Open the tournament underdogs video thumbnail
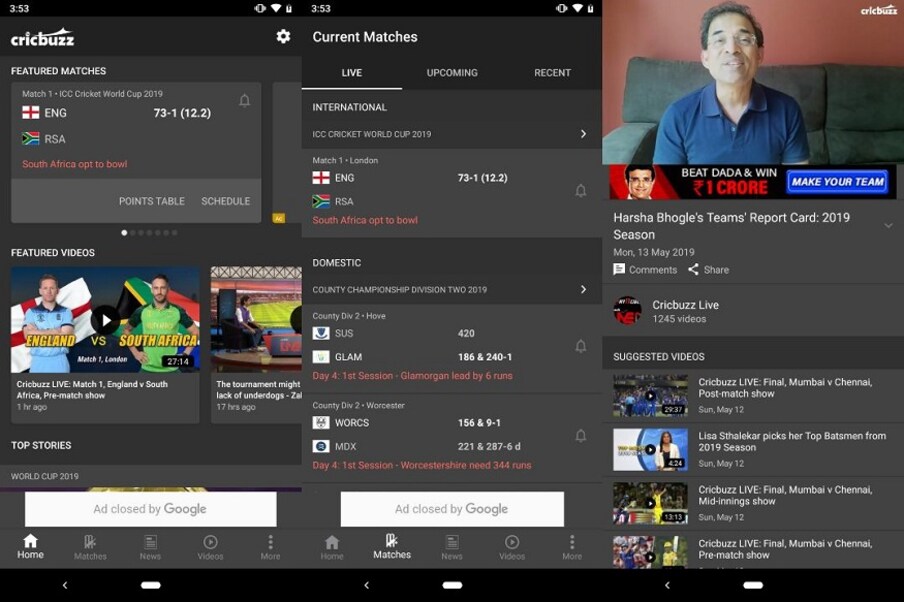The image size is (904, 602). [256, 319]
